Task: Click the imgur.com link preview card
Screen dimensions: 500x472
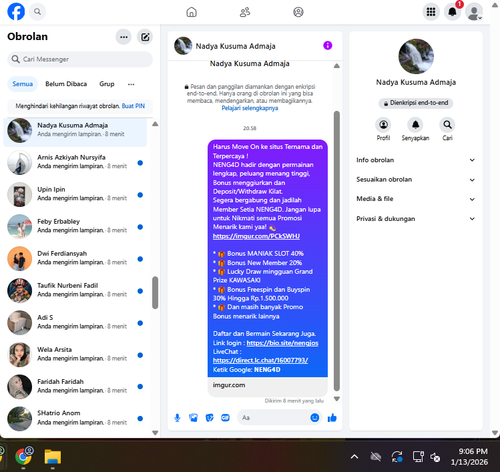Action: 268,386
